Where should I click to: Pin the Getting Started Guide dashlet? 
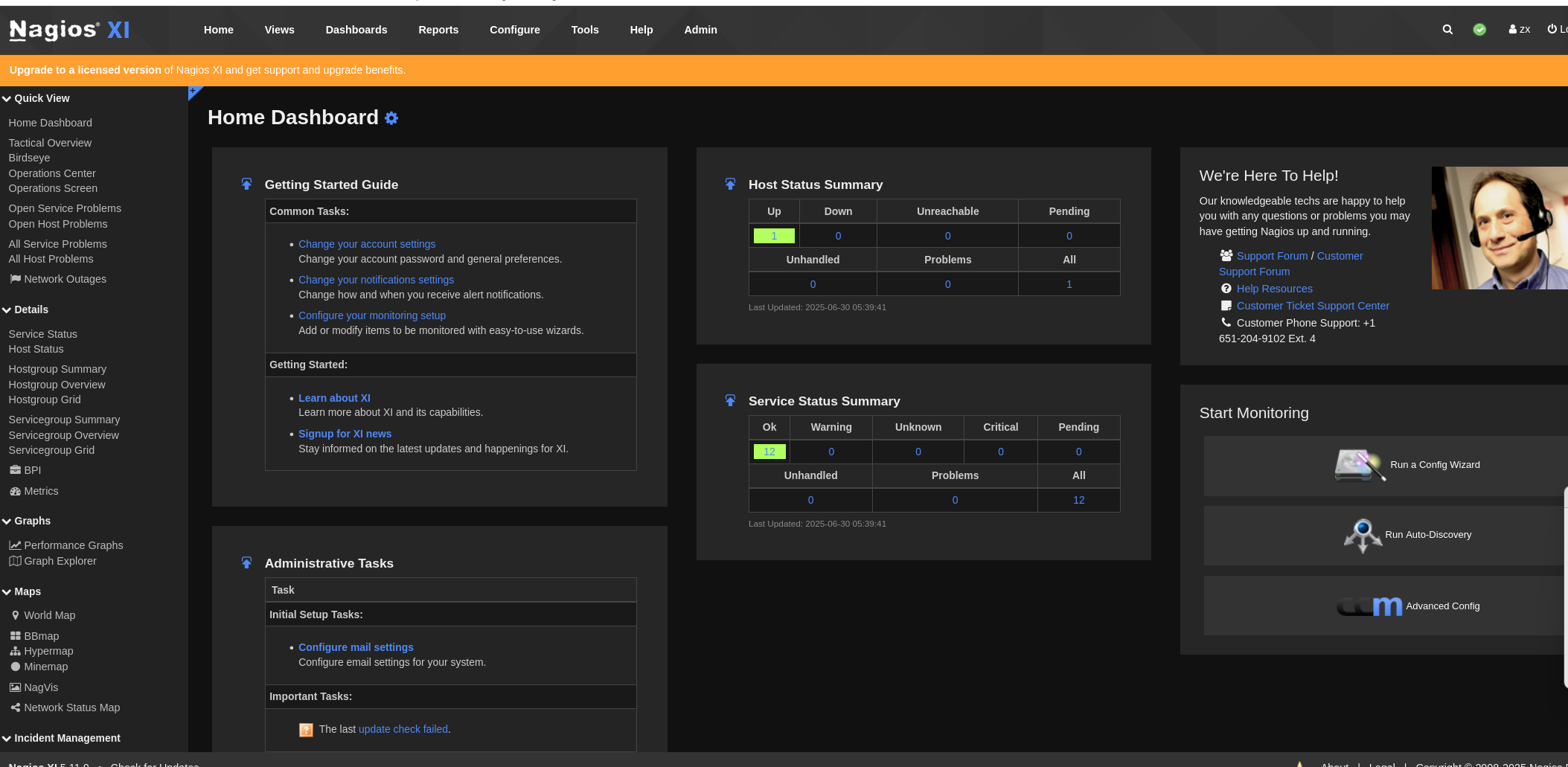click(x=246, y=184)
